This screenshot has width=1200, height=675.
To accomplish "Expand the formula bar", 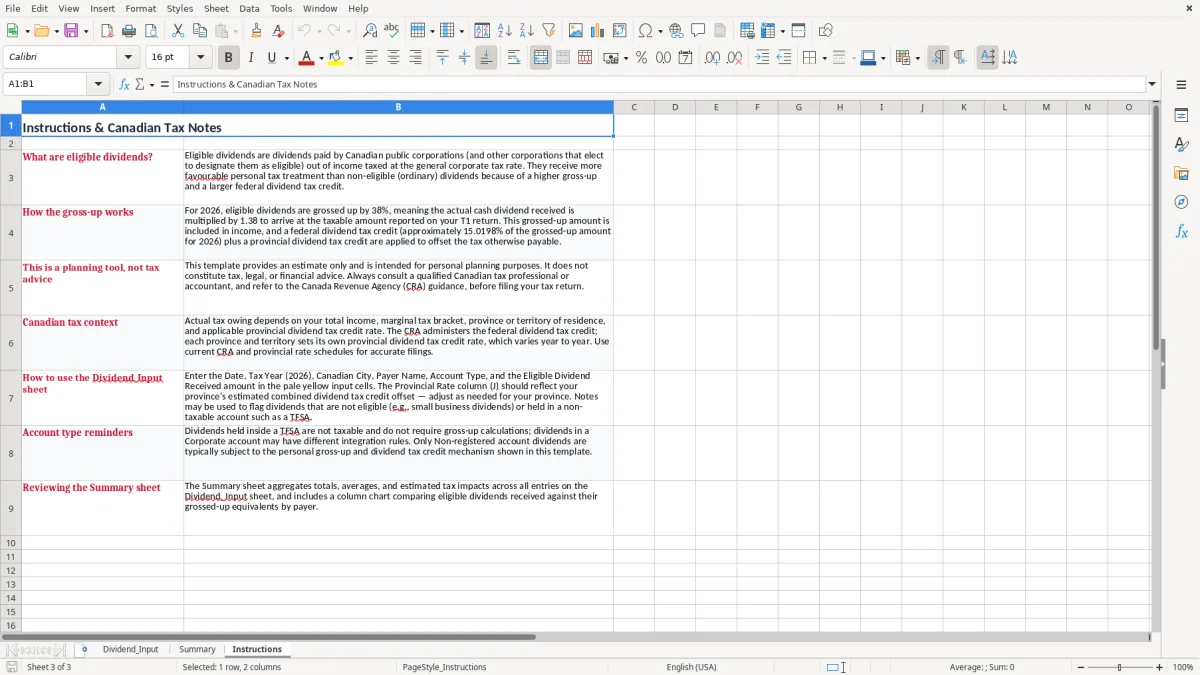I will point(1152,84).
